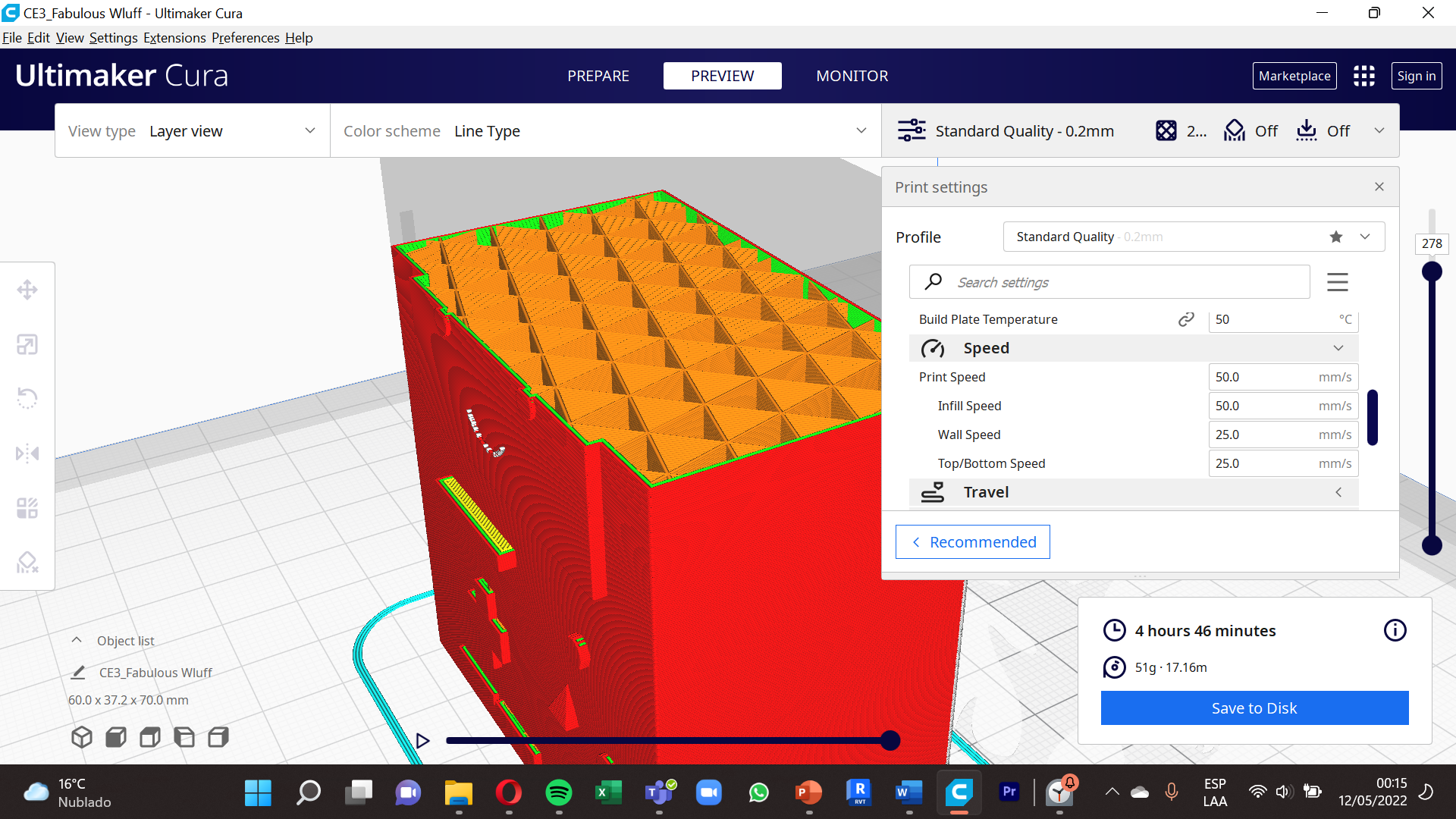Click the layer number 278 box
This screenshot has height=819, width=1456.
pos(1432,243)
